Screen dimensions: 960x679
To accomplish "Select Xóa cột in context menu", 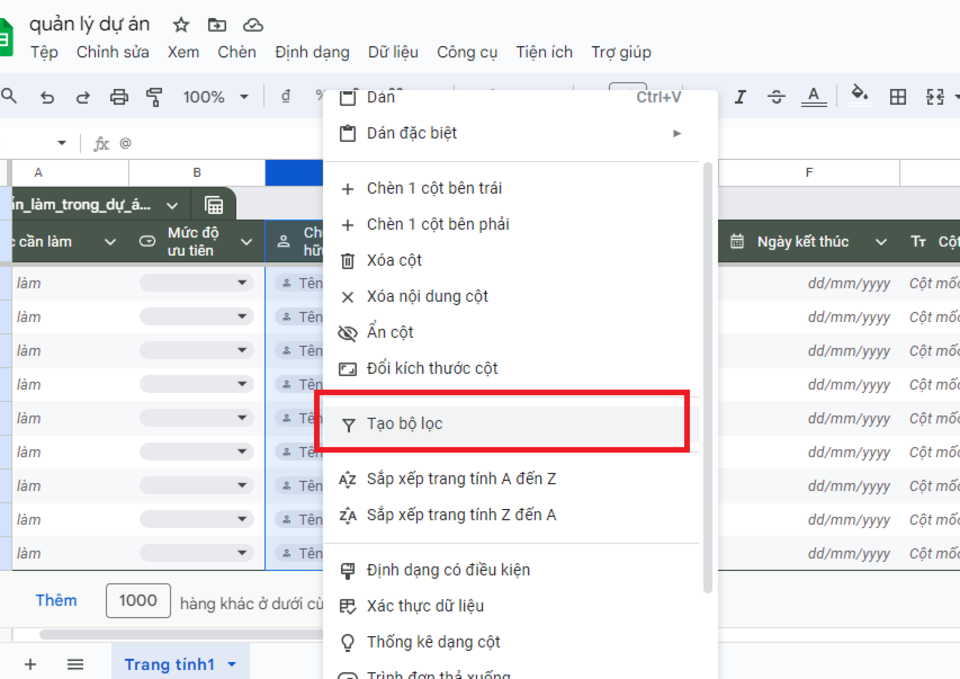I will [x=394, y=260].
